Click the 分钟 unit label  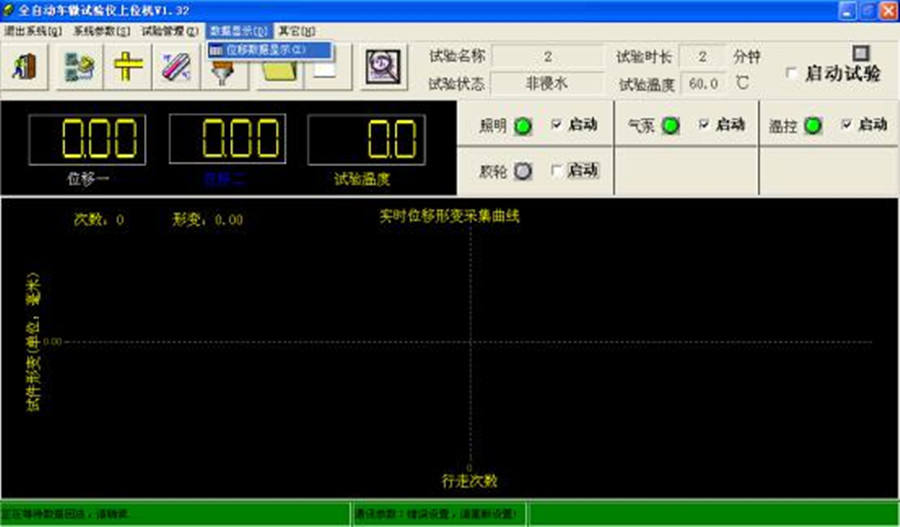point(746,56)
